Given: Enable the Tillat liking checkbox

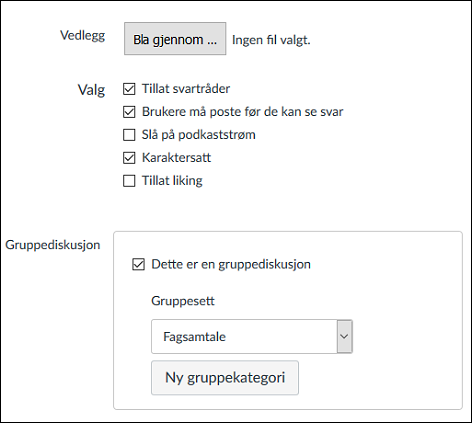Looking at the screenshot, I should [129, 181].
